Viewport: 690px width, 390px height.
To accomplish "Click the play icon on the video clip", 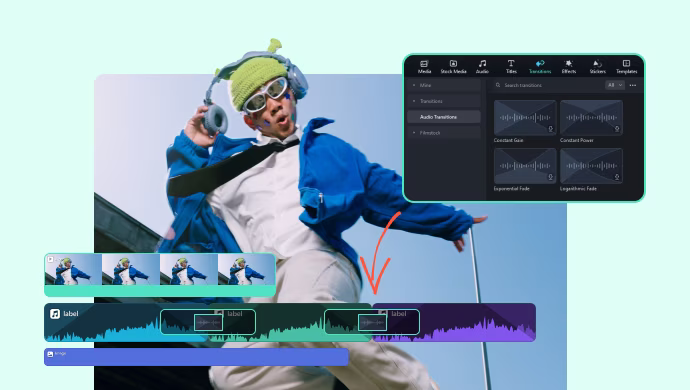I will click(50, 260).
